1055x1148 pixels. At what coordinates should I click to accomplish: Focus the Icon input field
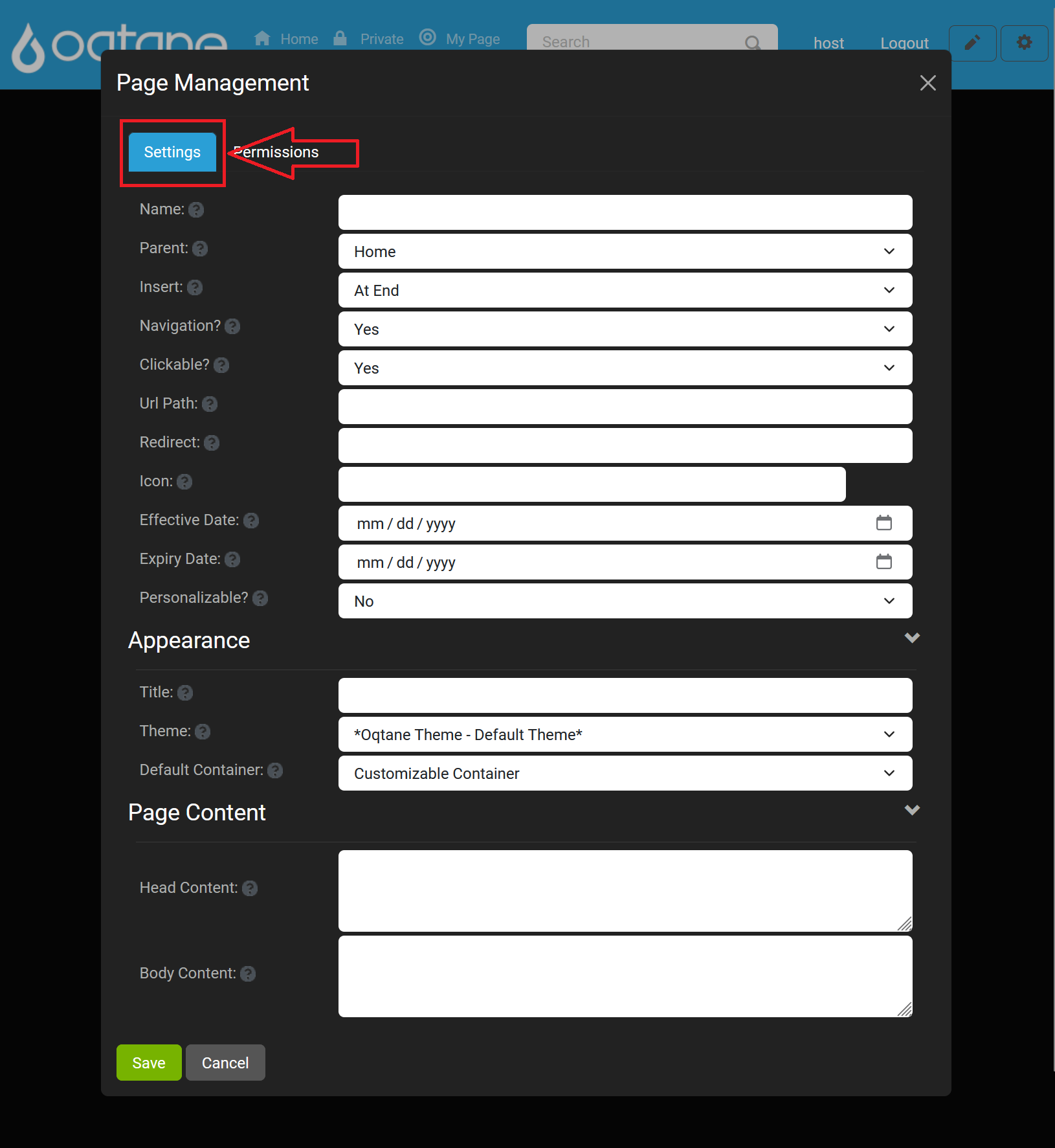592,484
